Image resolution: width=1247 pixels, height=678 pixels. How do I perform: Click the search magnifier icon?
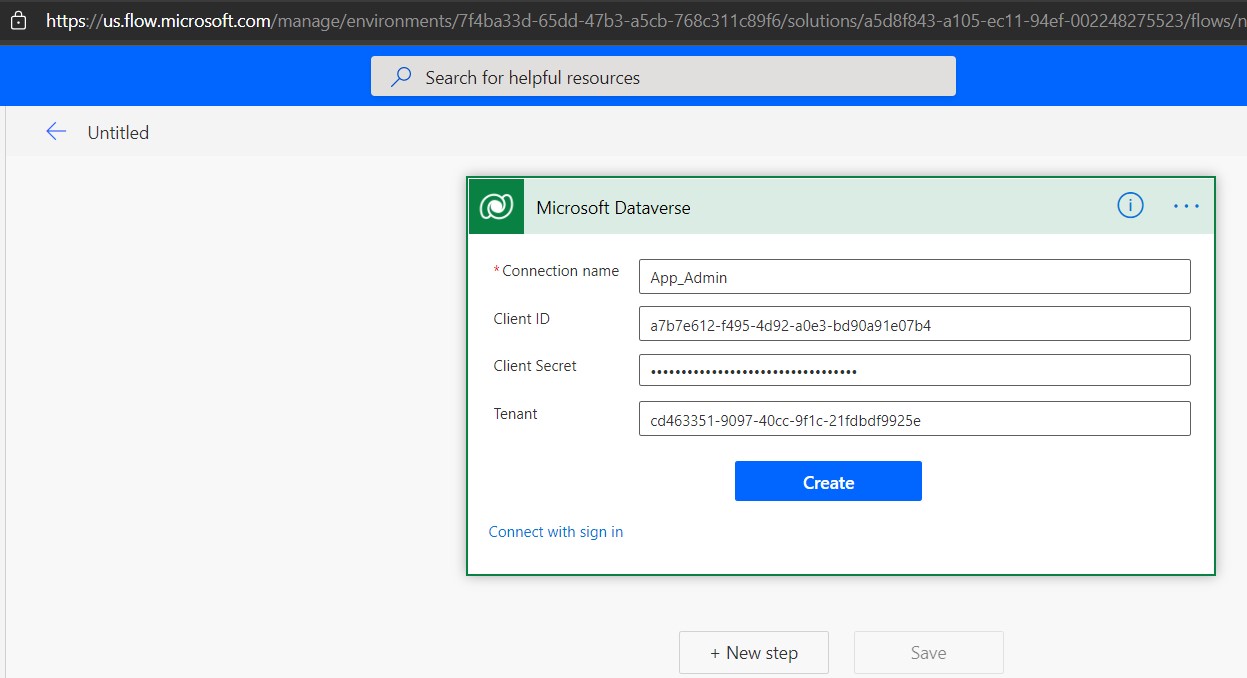[x=401, y=77]
